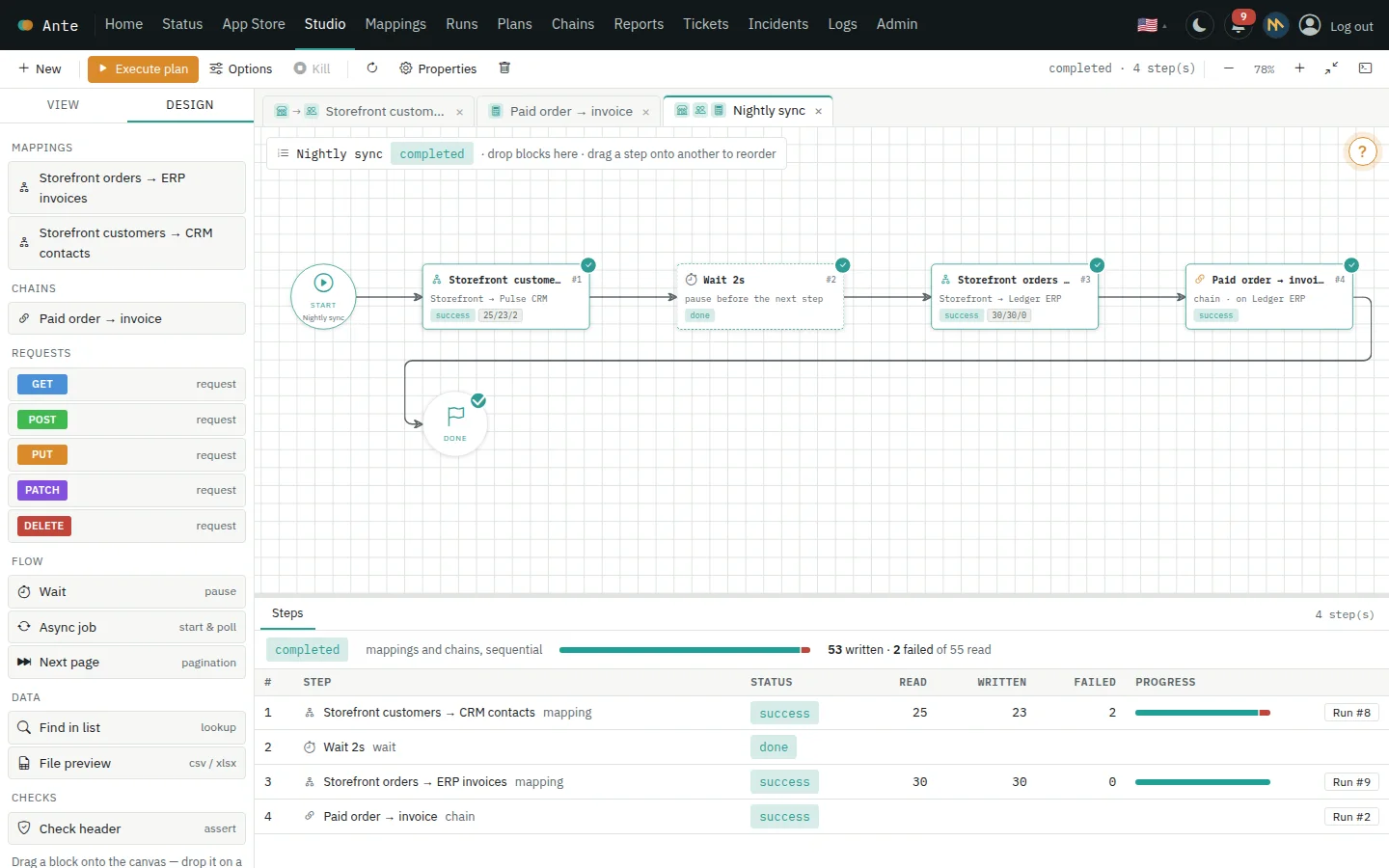
Task: Switch to the VIEW tab
Action: [x=64, y=105]
